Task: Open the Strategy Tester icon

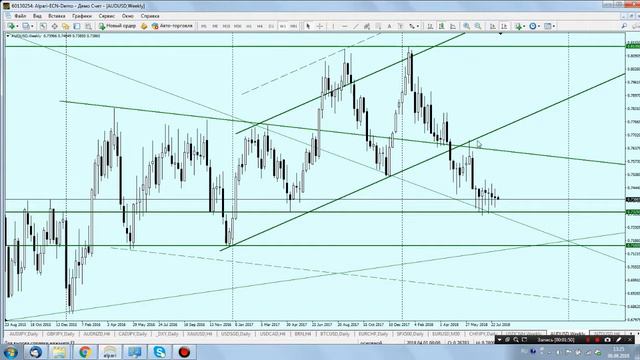Action: (x=88, y=26)
